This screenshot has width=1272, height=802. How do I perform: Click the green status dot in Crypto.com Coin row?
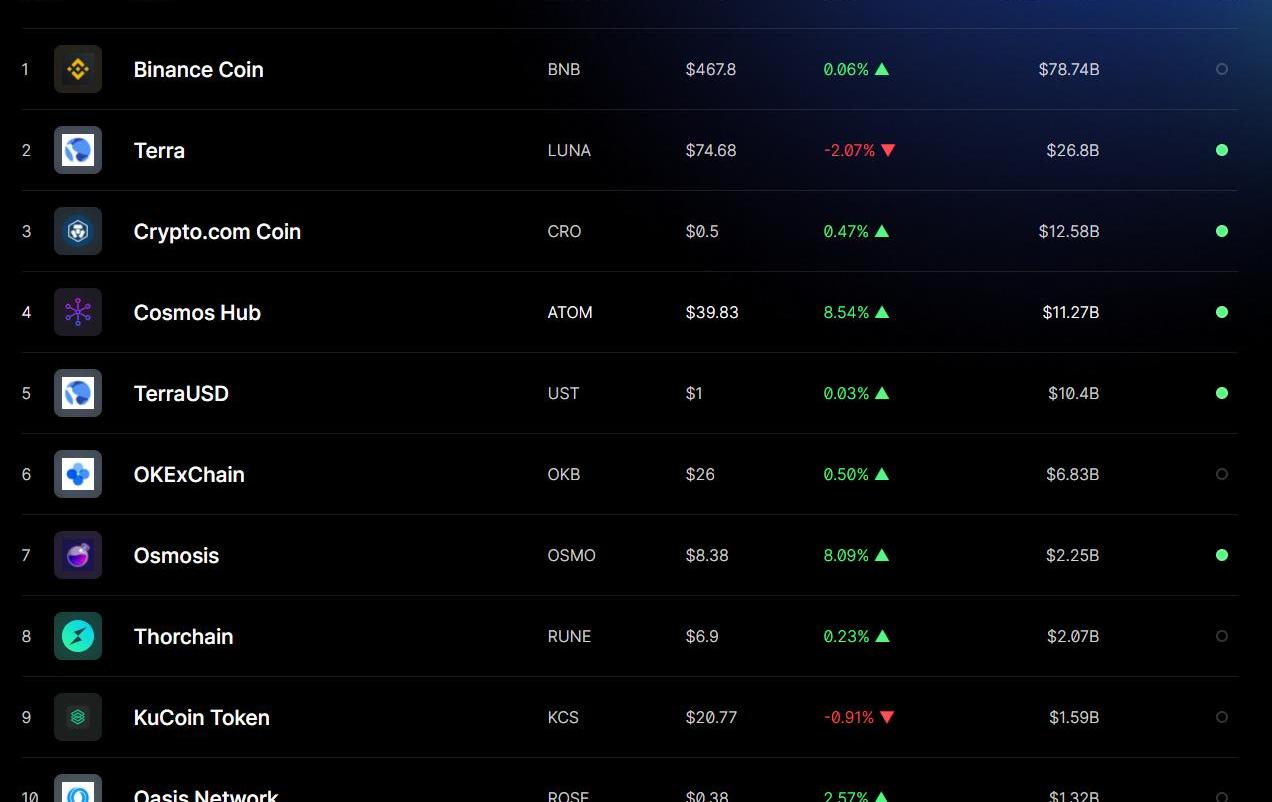(x=1222, y=231)
